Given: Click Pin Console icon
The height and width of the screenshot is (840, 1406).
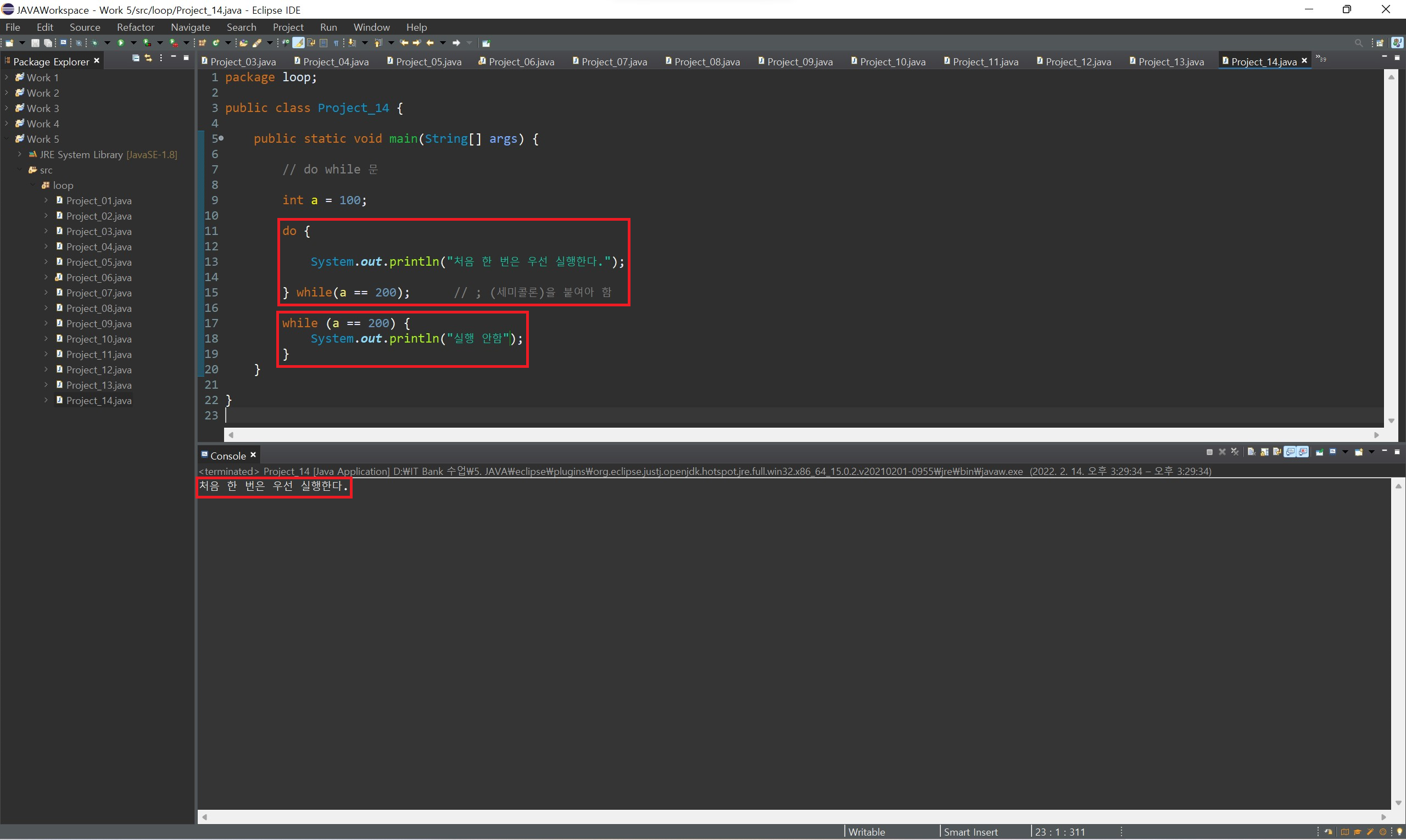Looking at the screenshot, I should click(x=1319, y=452).
